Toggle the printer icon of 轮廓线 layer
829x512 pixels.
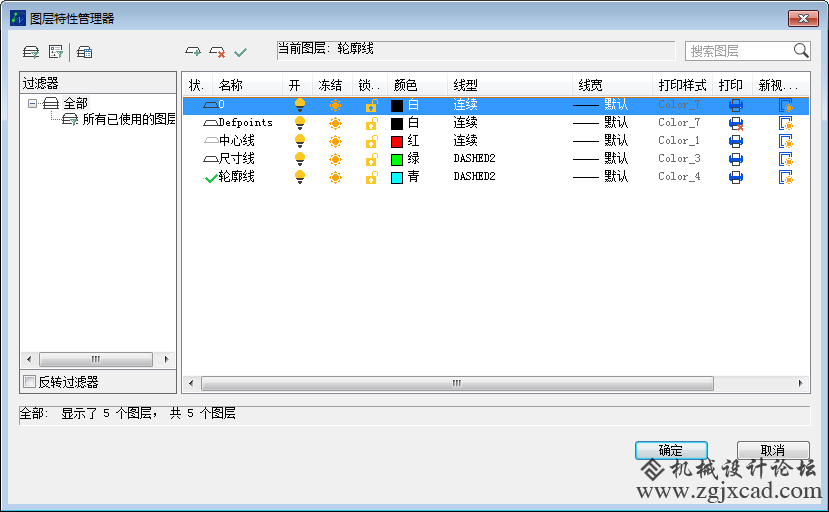735,177
